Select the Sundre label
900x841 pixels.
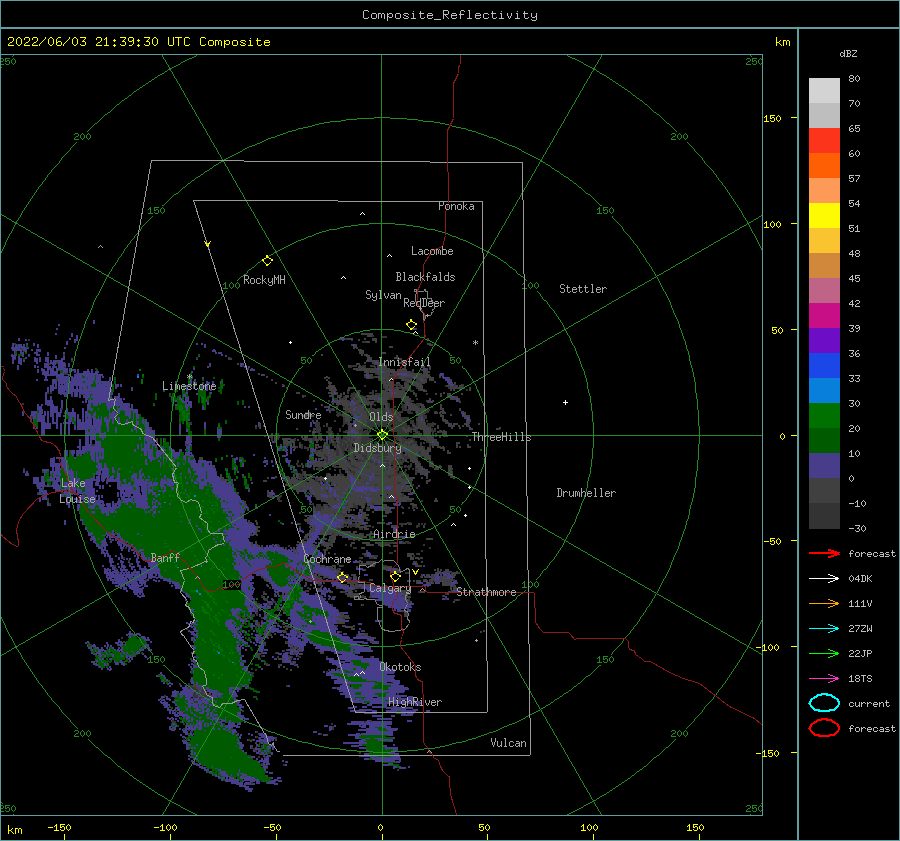tap(303, 414)
